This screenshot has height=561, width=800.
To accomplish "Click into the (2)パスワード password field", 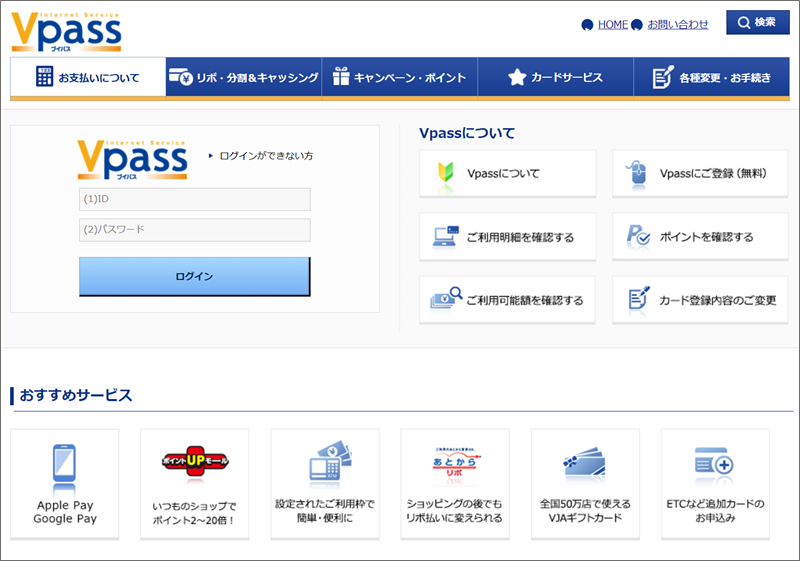I will pos(195,230).
